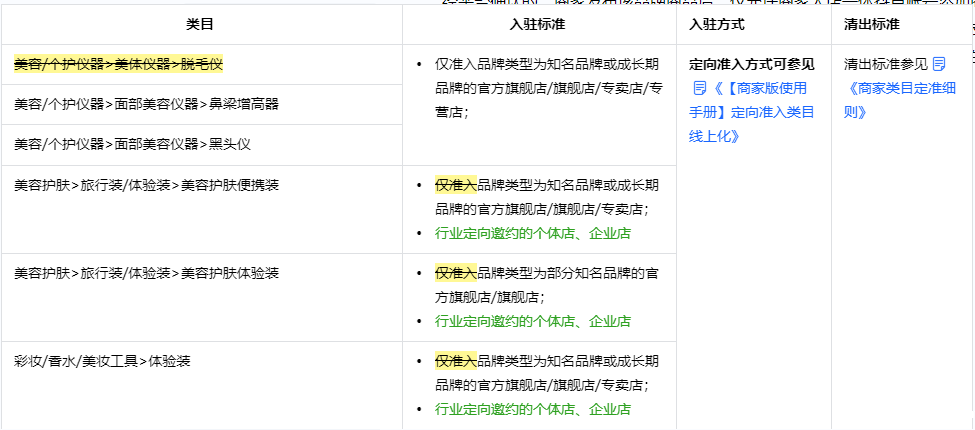Image resolution: width=975 pixels, height=430 pixels.
Task: Click highlighted 仅准入 in 便携装 row
Action: (455, 185)
